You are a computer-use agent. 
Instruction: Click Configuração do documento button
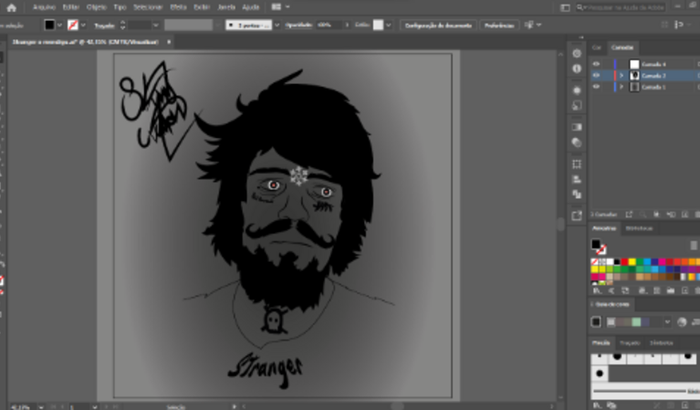tap(438, 25)
